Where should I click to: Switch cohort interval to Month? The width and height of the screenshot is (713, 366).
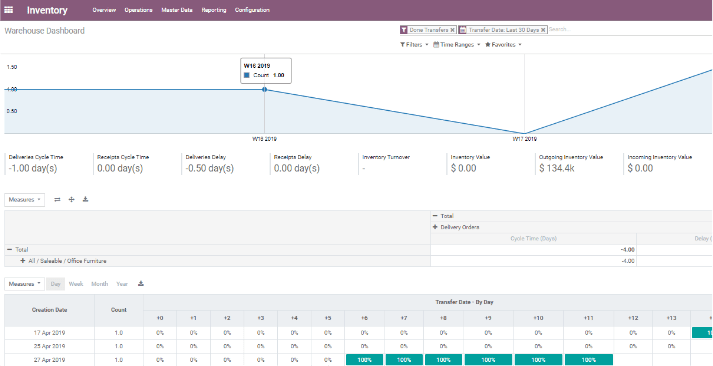[x=100, y=284]
